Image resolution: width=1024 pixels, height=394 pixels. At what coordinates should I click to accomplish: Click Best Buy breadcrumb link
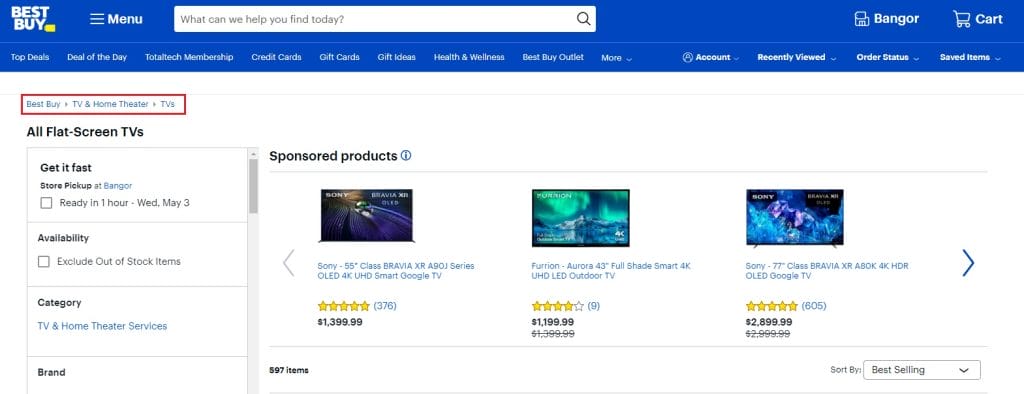pyautogui.click(x=43, y=105)
